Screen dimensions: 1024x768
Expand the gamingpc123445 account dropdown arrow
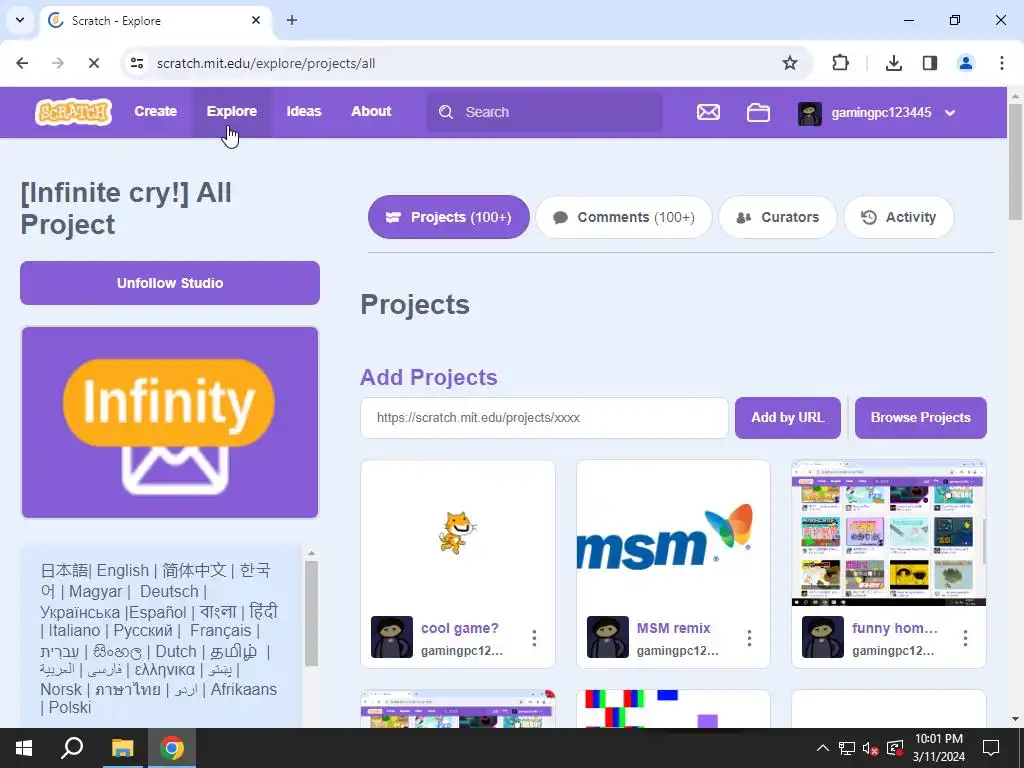coord(950,113)
